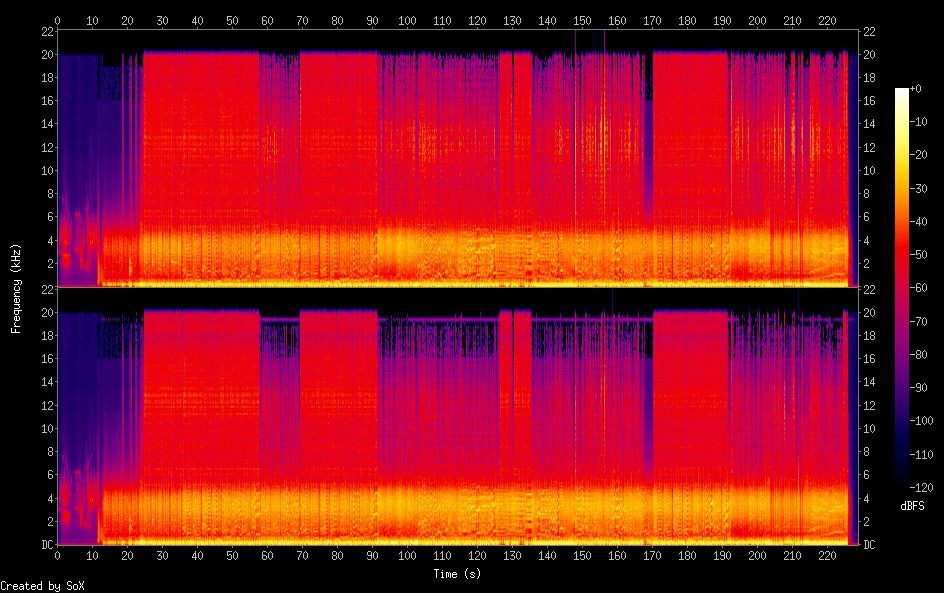Click the 130 tick on the top time axis
944x593 pixels.
[512, 20]
